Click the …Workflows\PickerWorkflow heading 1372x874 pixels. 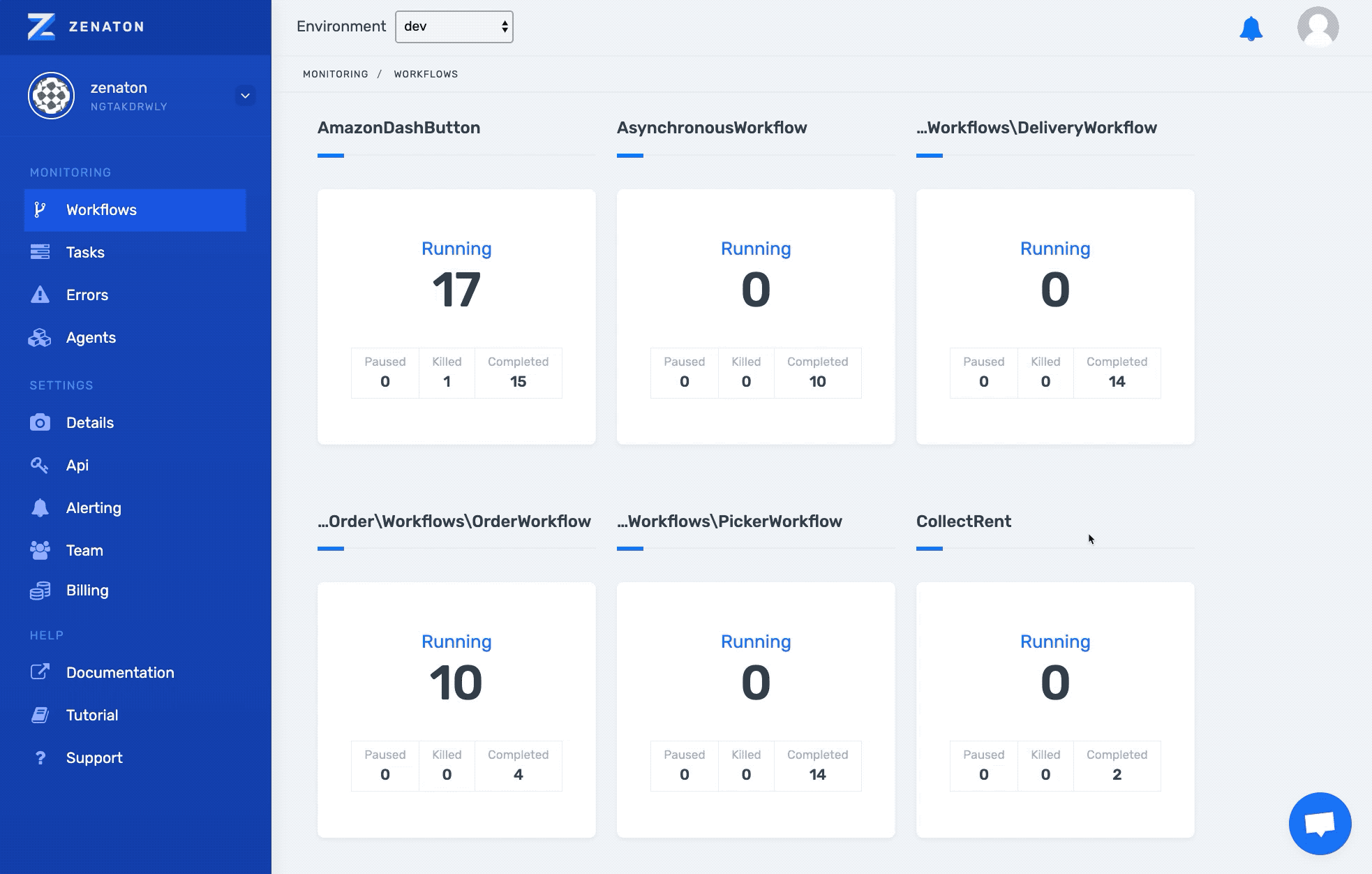coord(729,521)
